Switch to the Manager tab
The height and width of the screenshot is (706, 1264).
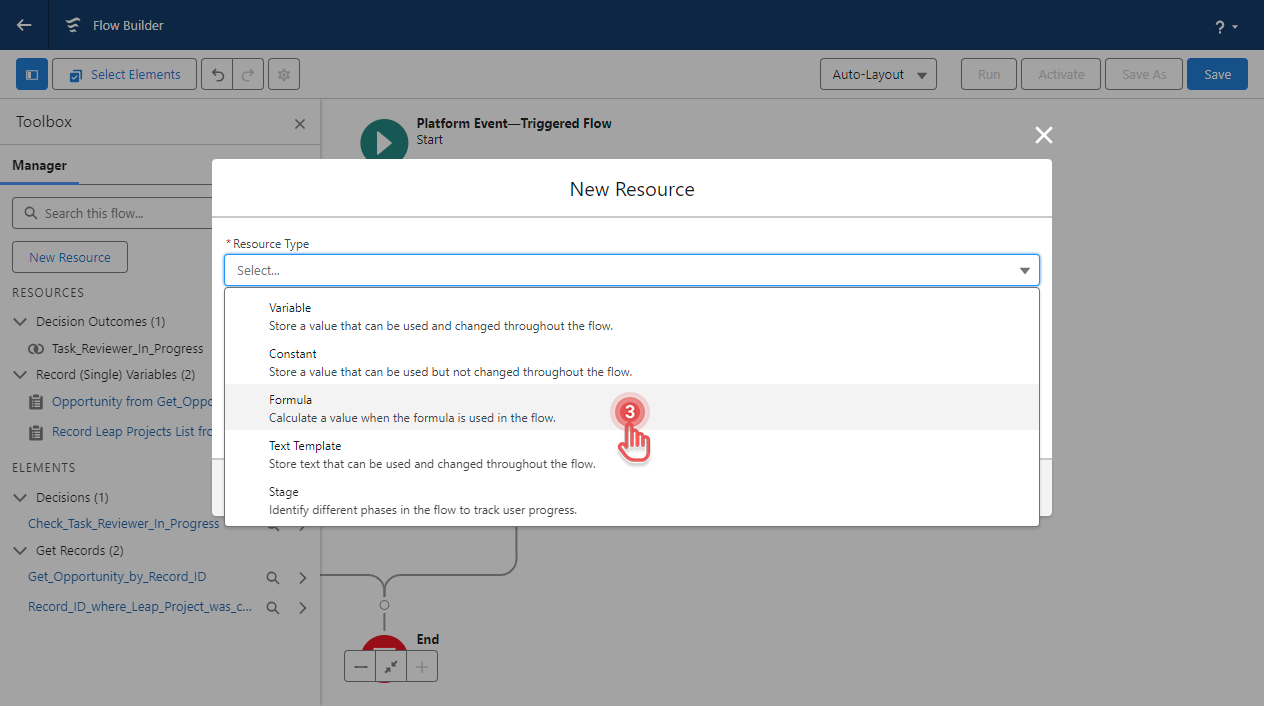39,165
